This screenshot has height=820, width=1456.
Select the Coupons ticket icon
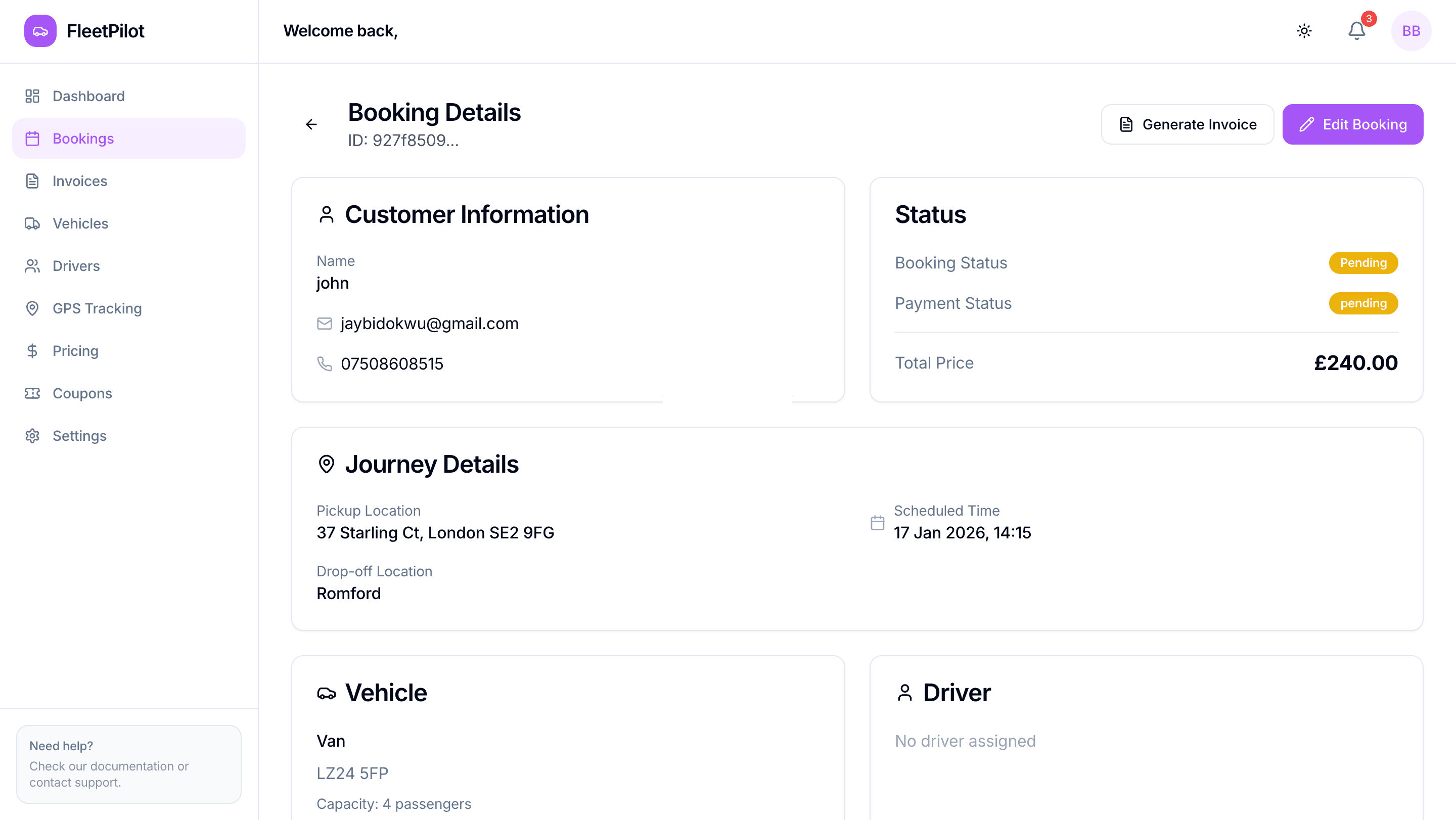click(32, 393)
